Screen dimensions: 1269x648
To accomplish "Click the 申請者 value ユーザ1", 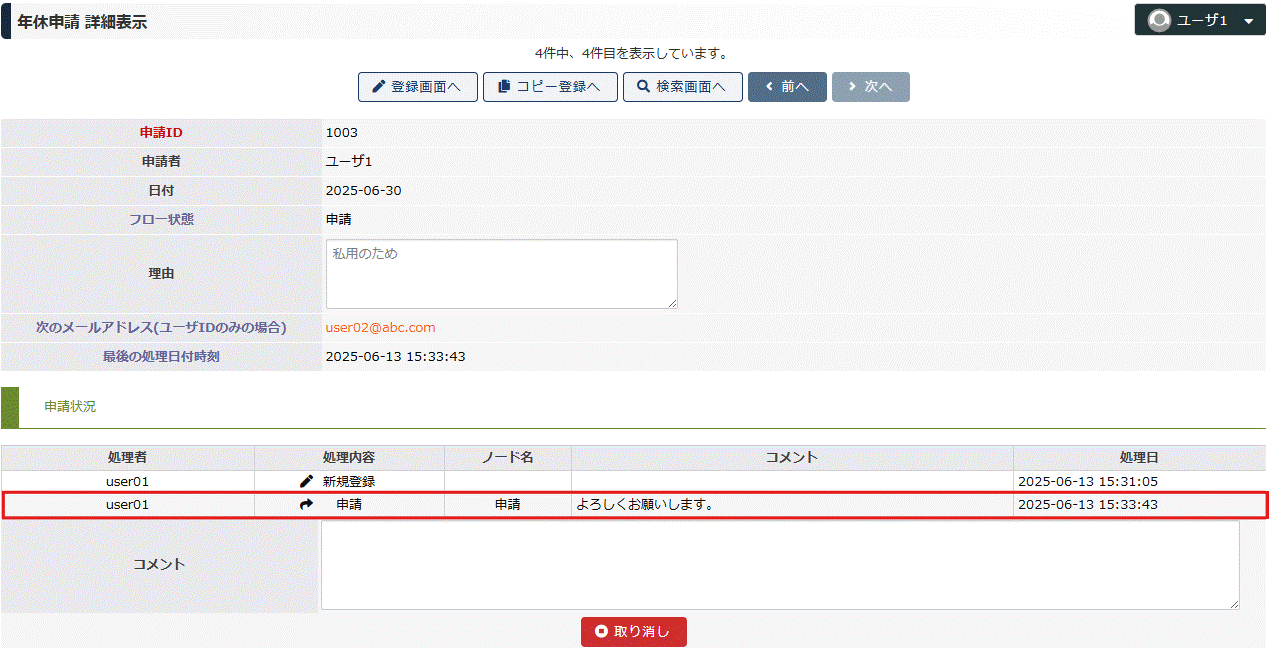I will click(x=349, y=161).
